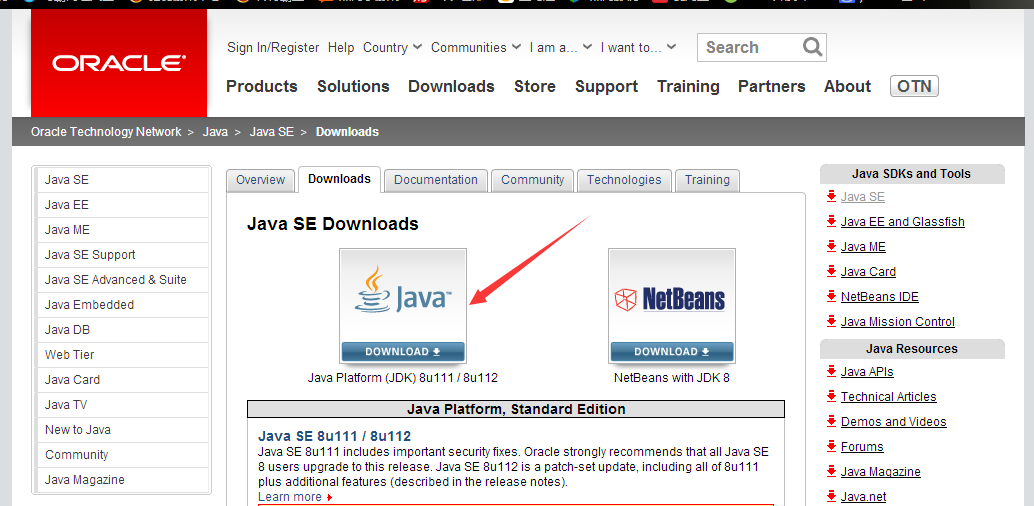Select the Downloads tab
The image size is (1034, 506).
(340, 179)
